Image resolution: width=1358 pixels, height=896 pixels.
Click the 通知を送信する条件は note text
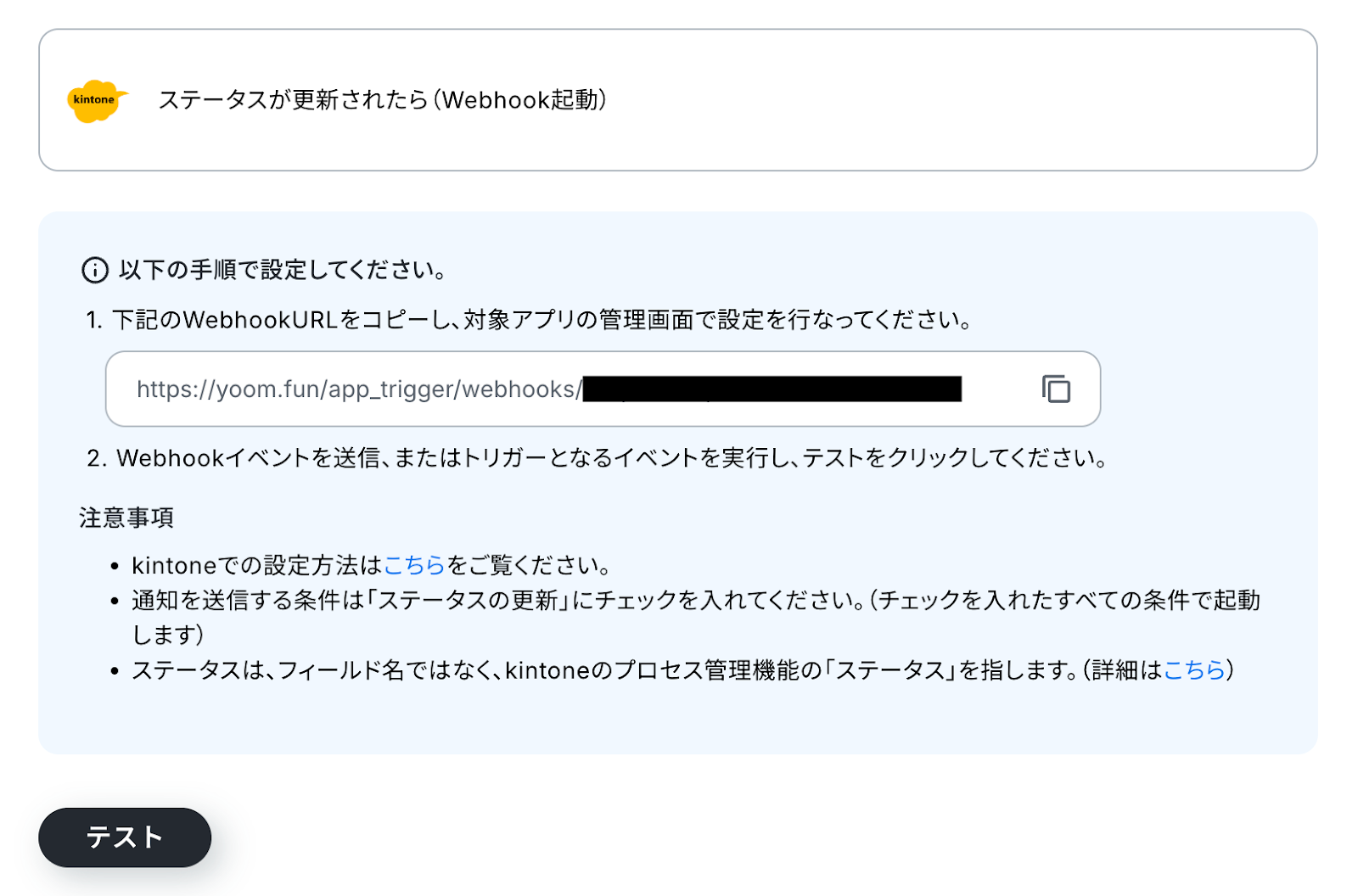248,601
